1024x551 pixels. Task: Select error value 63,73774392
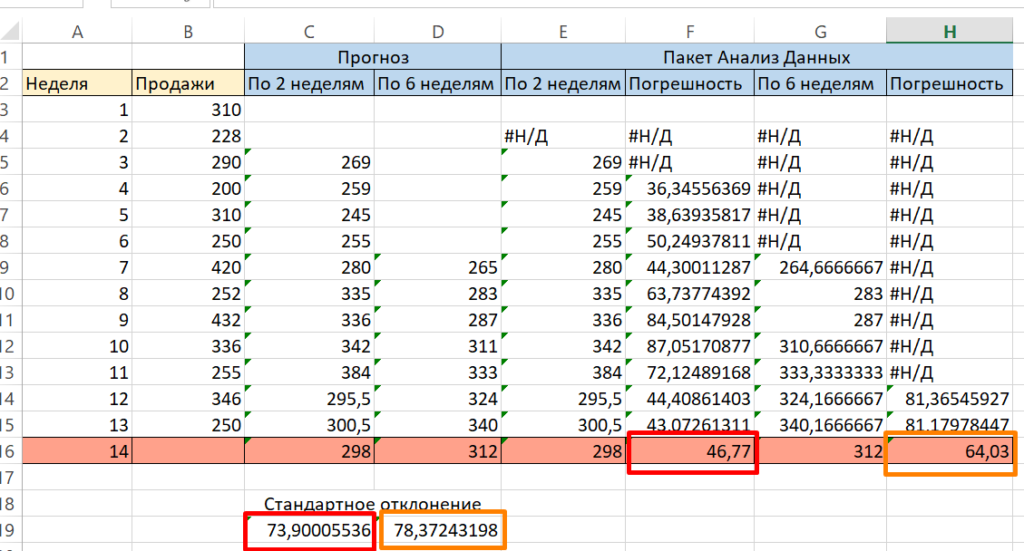pos(690,294)
